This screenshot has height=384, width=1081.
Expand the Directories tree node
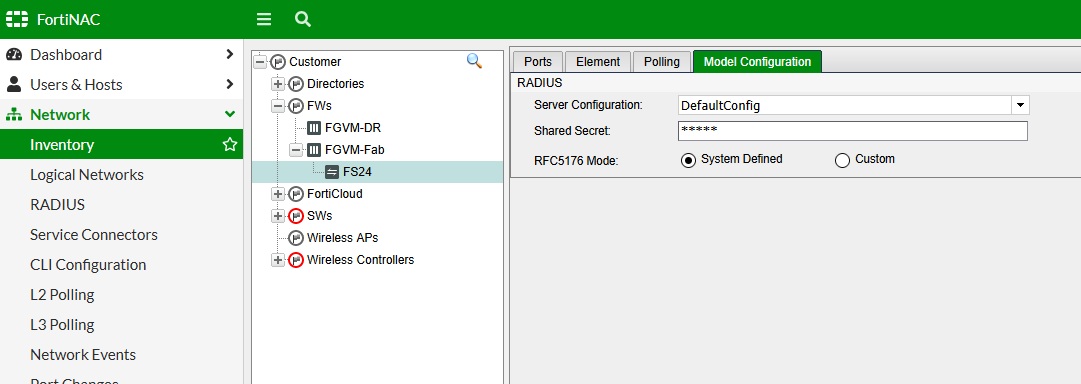278,83
